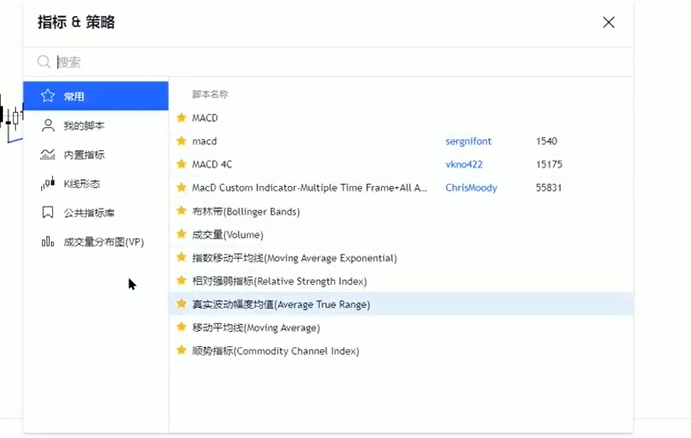Toggle favorite star for lowercase macd
Screen dimensions: 691x438
(181, 141)
